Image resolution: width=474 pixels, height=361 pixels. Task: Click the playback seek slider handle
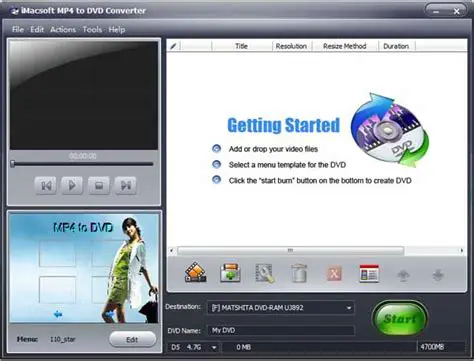click(x=13, y=164)
